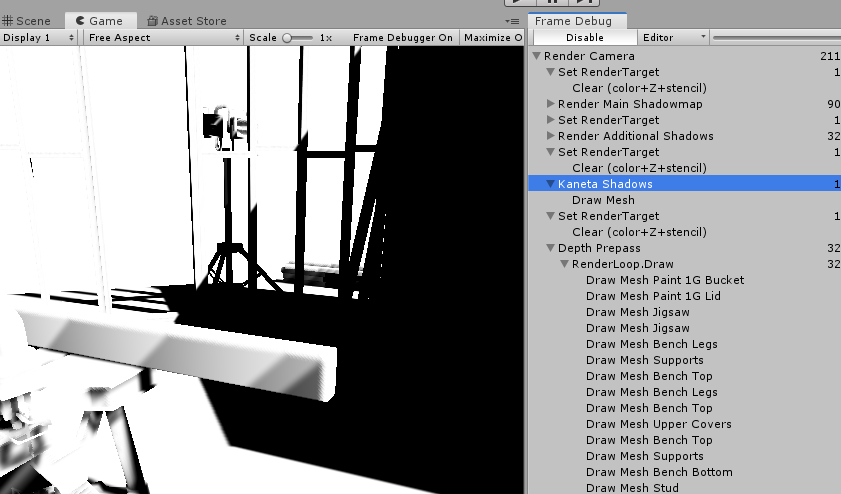The height and width of the screenshot is (494, 841).
Task: Click the Disable frame debugger button
Action: pyautogui.click(x=585, y=38)
